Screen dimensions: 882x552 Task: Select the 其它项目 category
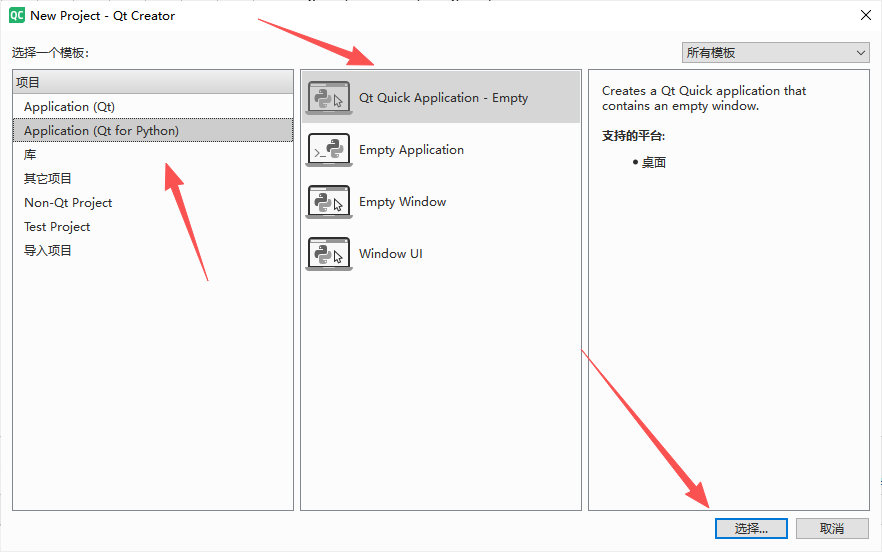[153, 179]
